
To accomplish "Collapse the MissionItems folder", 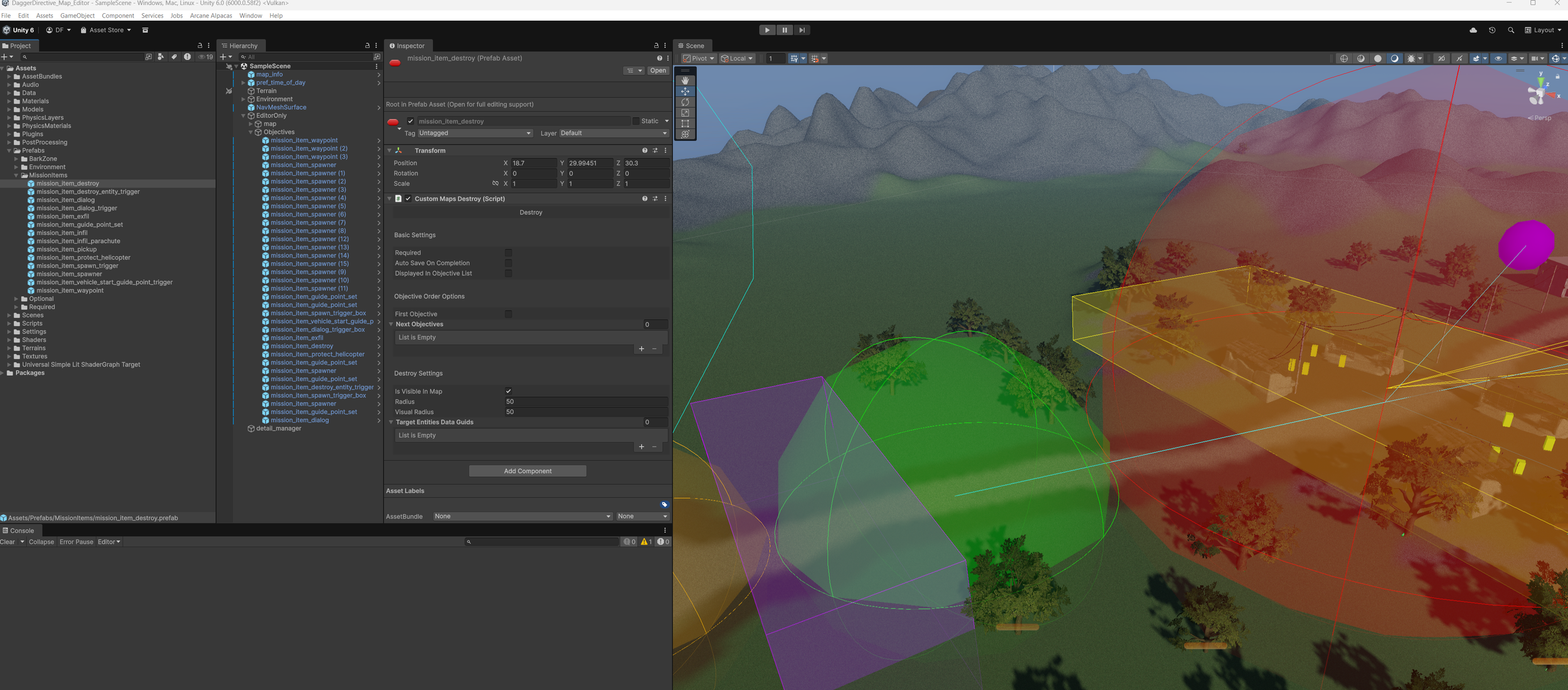I will tap(17, 176).
